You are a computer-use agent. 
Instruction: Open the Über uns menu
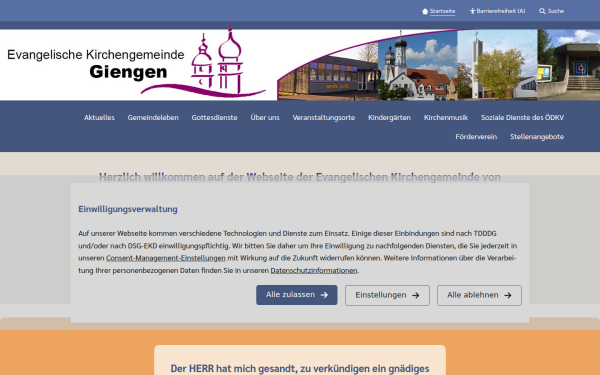[265, 117]
